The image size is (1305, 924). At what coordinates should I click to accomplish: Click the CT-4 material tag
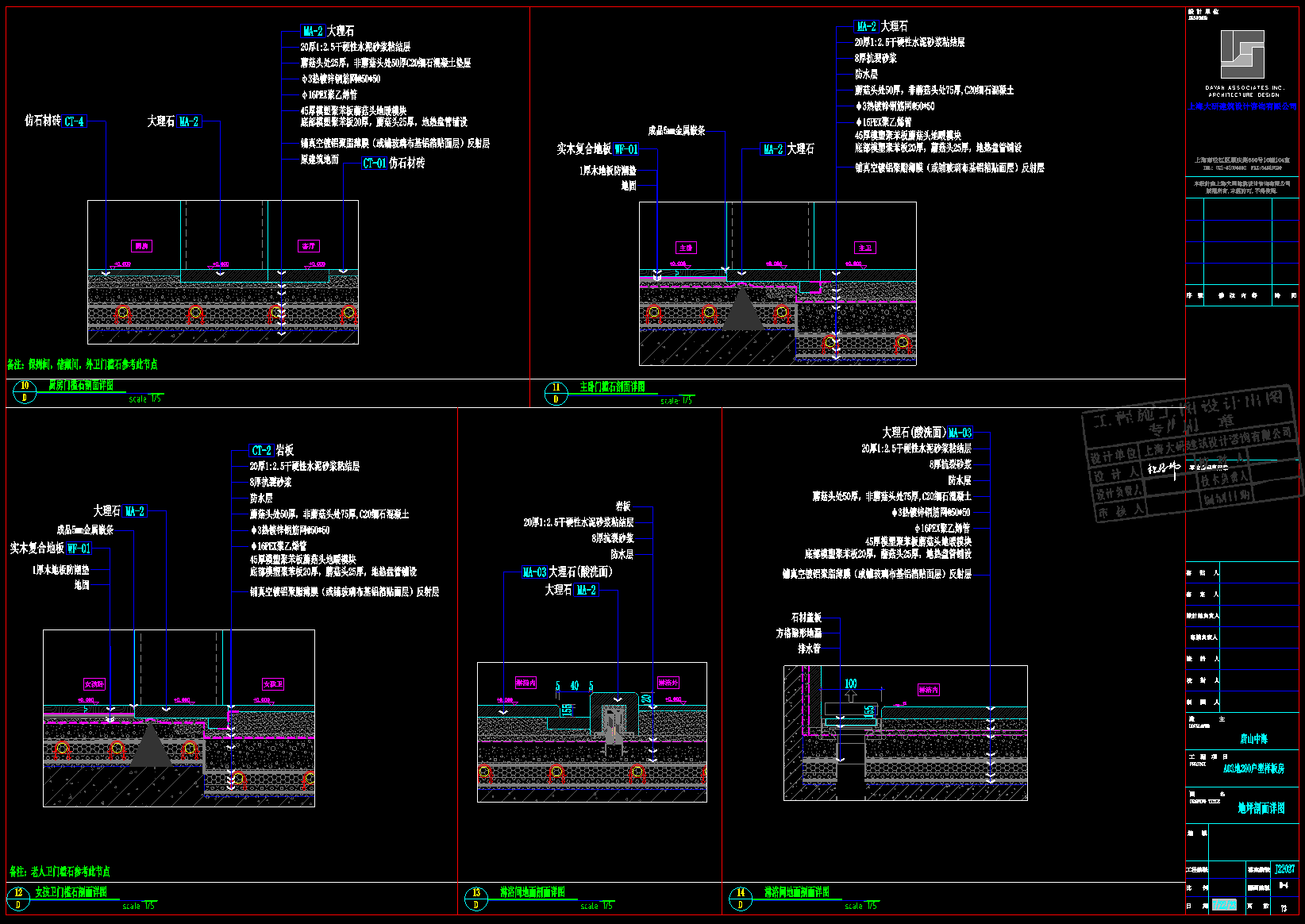click(74, 121)
